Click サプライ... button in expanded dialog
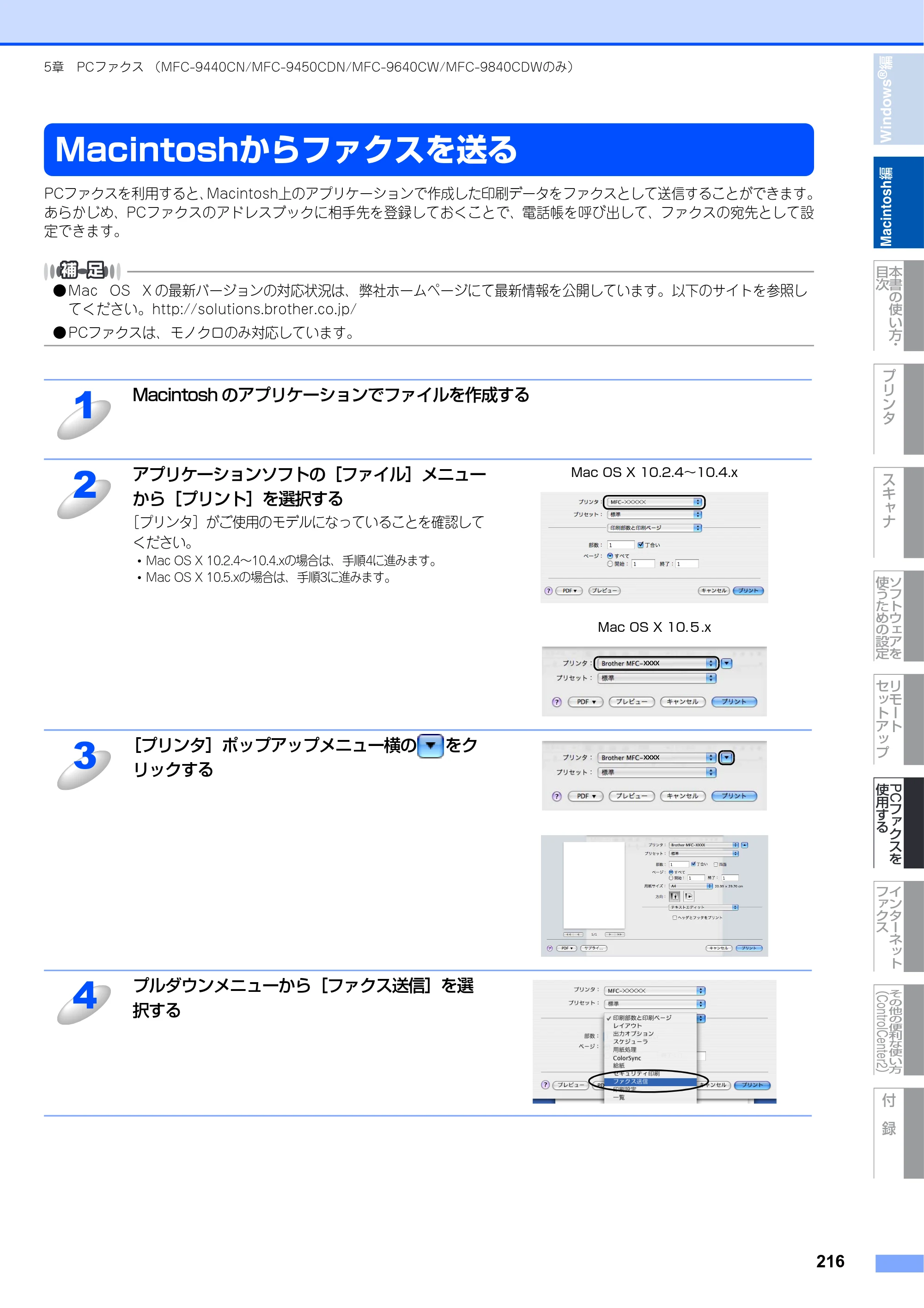This screenshot has height=1308, width=924. (x=593, y=948)
